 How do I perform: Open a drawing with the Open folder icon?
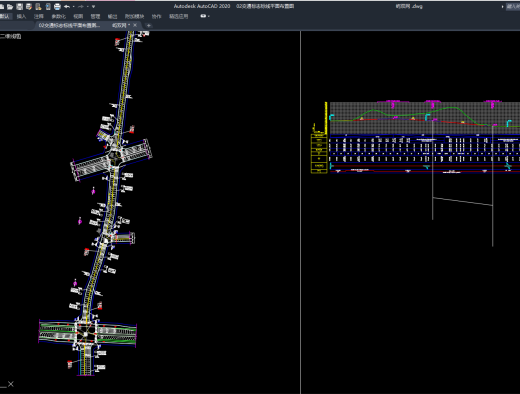coord(10,7)
